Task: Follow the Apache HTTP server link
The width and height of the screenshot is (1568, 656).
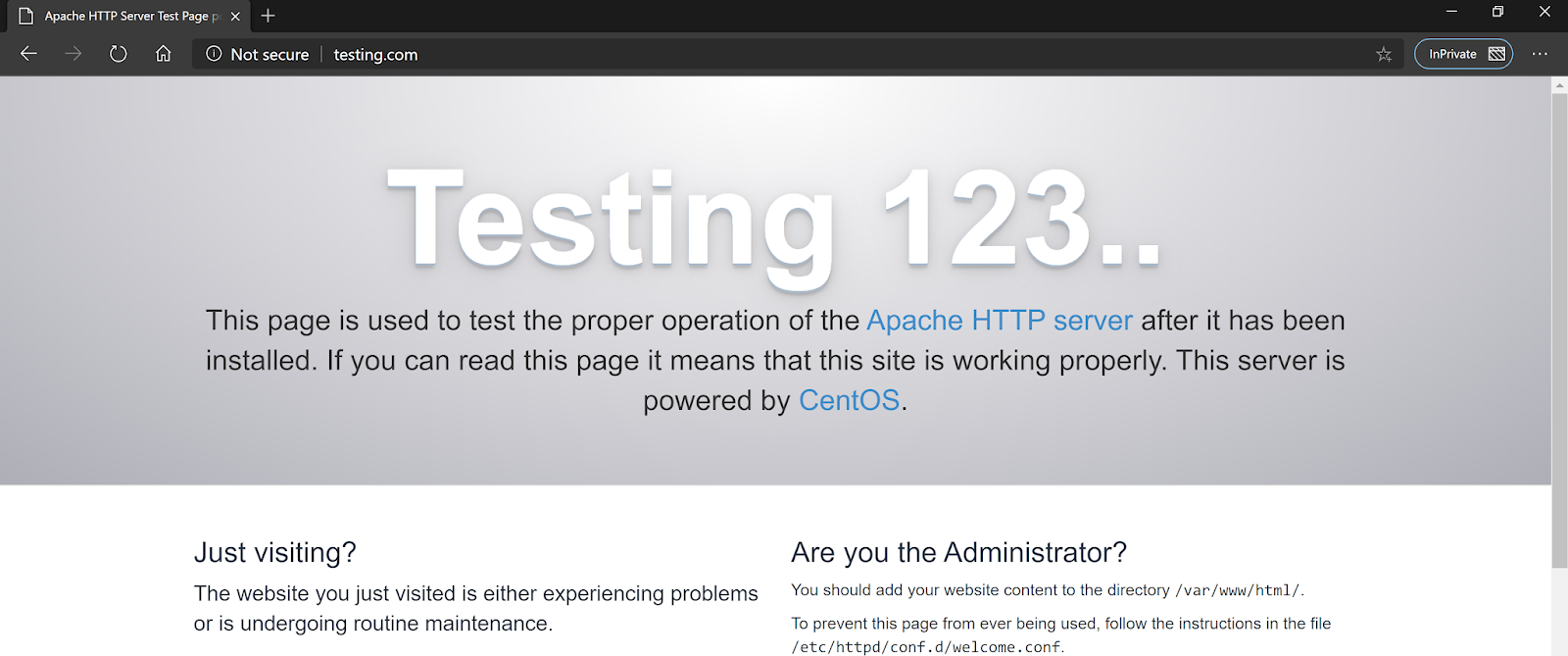Action: pyautogui.click(x=1000, y=321)
